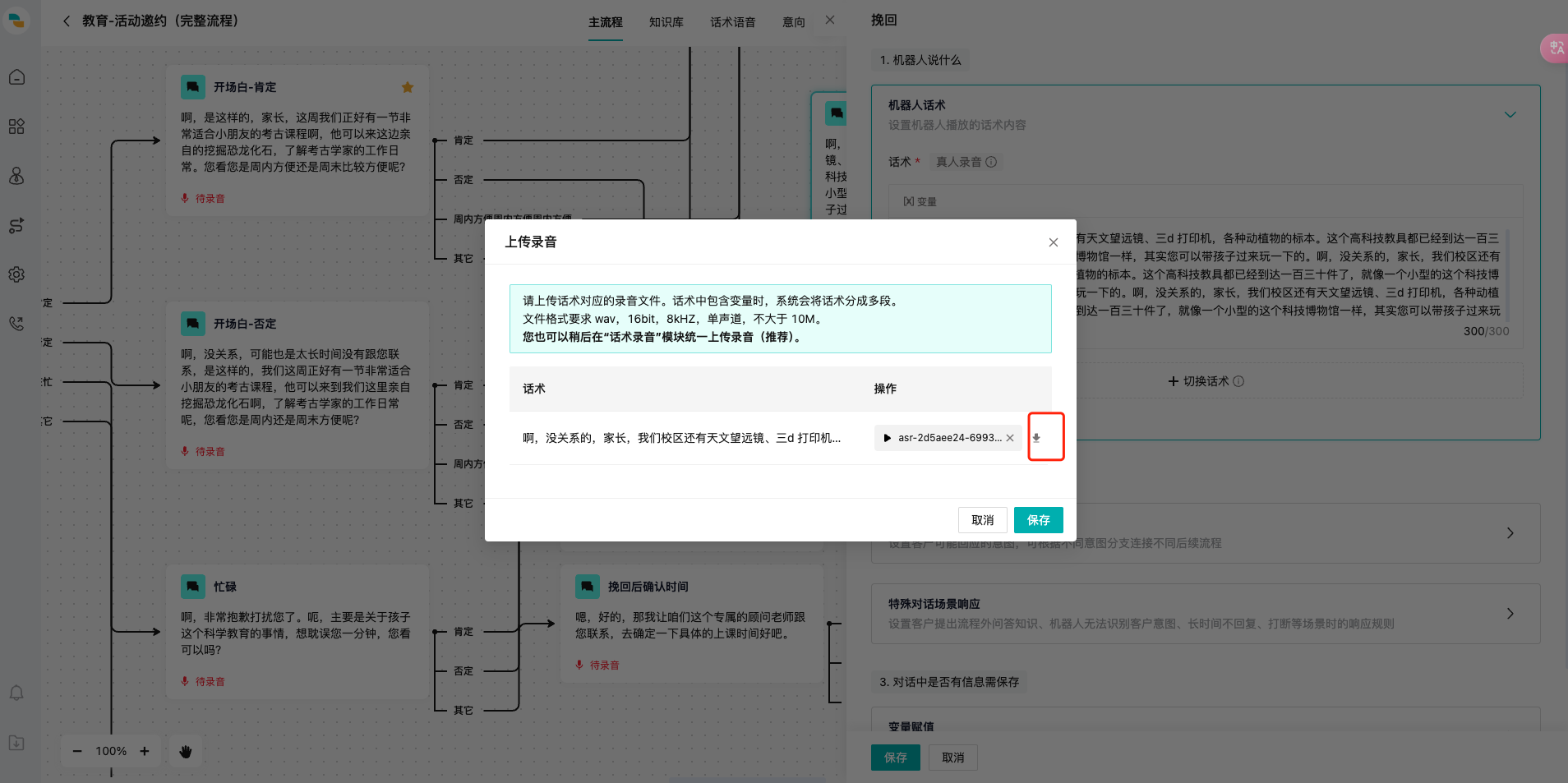The image size is (1568, 783).
Task: Expand the customer intent section arrow
Action: [1510, 533]
